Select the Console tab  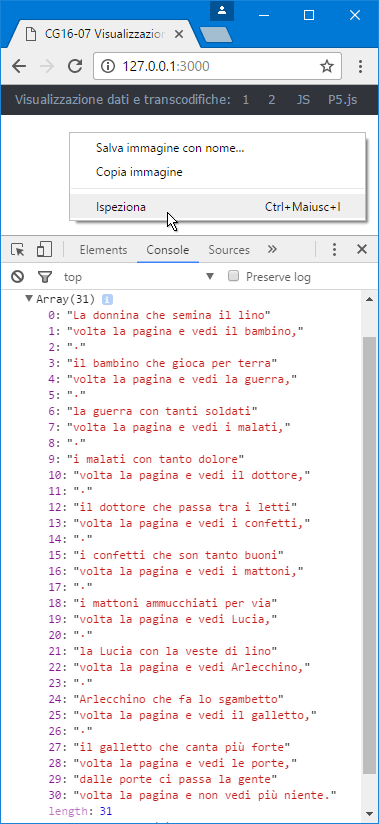[168, 250]
